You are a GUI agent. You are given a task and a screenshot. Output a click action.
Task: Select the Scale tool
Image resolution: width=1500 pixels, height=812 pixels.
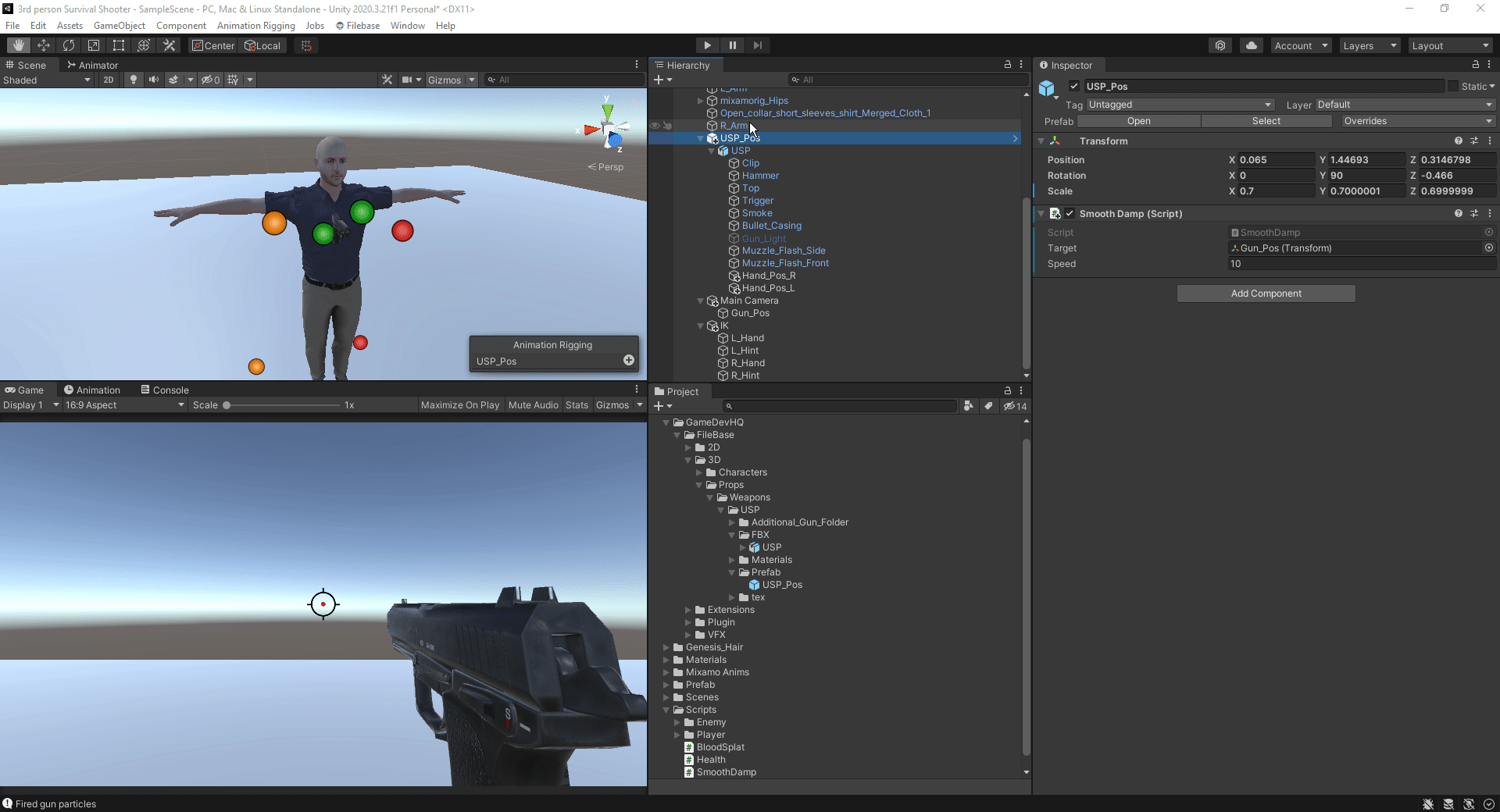click(x=94, y=45)
